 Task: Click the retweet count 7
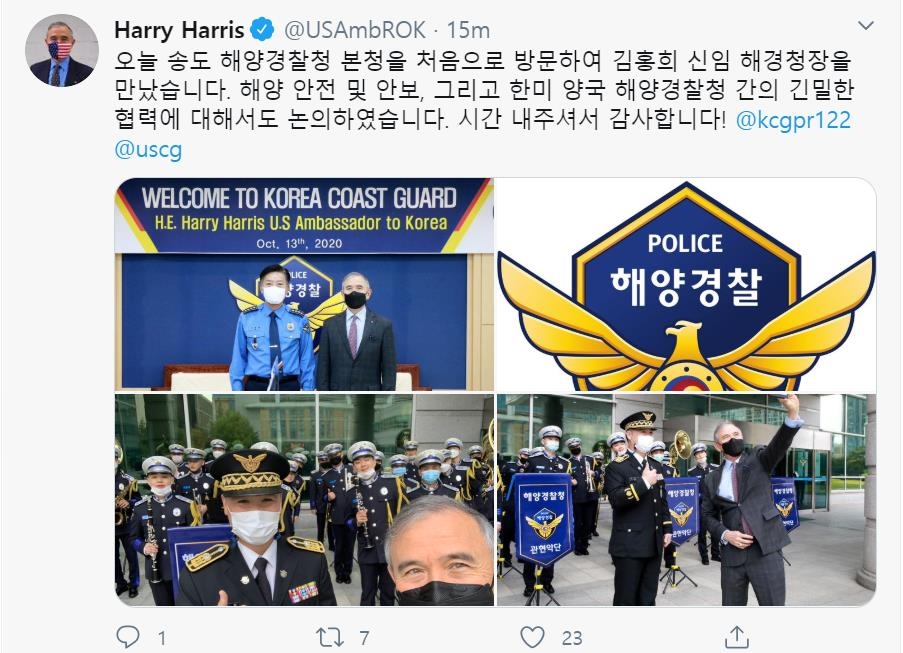click(364, 637)
